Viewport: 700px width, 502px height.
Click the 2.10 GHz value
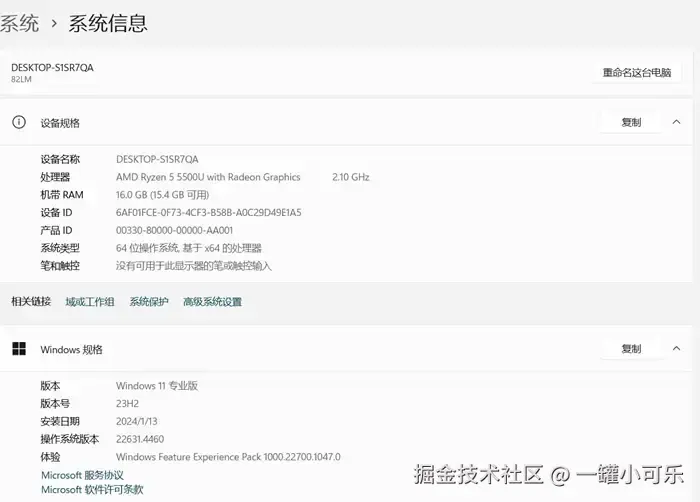pyautogui.click(x=350, y=177)
